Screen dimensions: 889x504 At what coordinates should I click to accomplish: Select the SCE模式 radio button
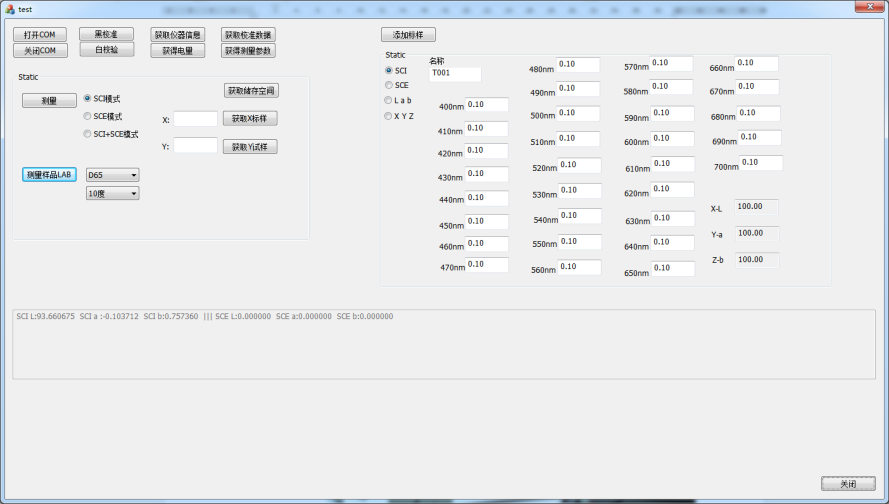[87, 116]
